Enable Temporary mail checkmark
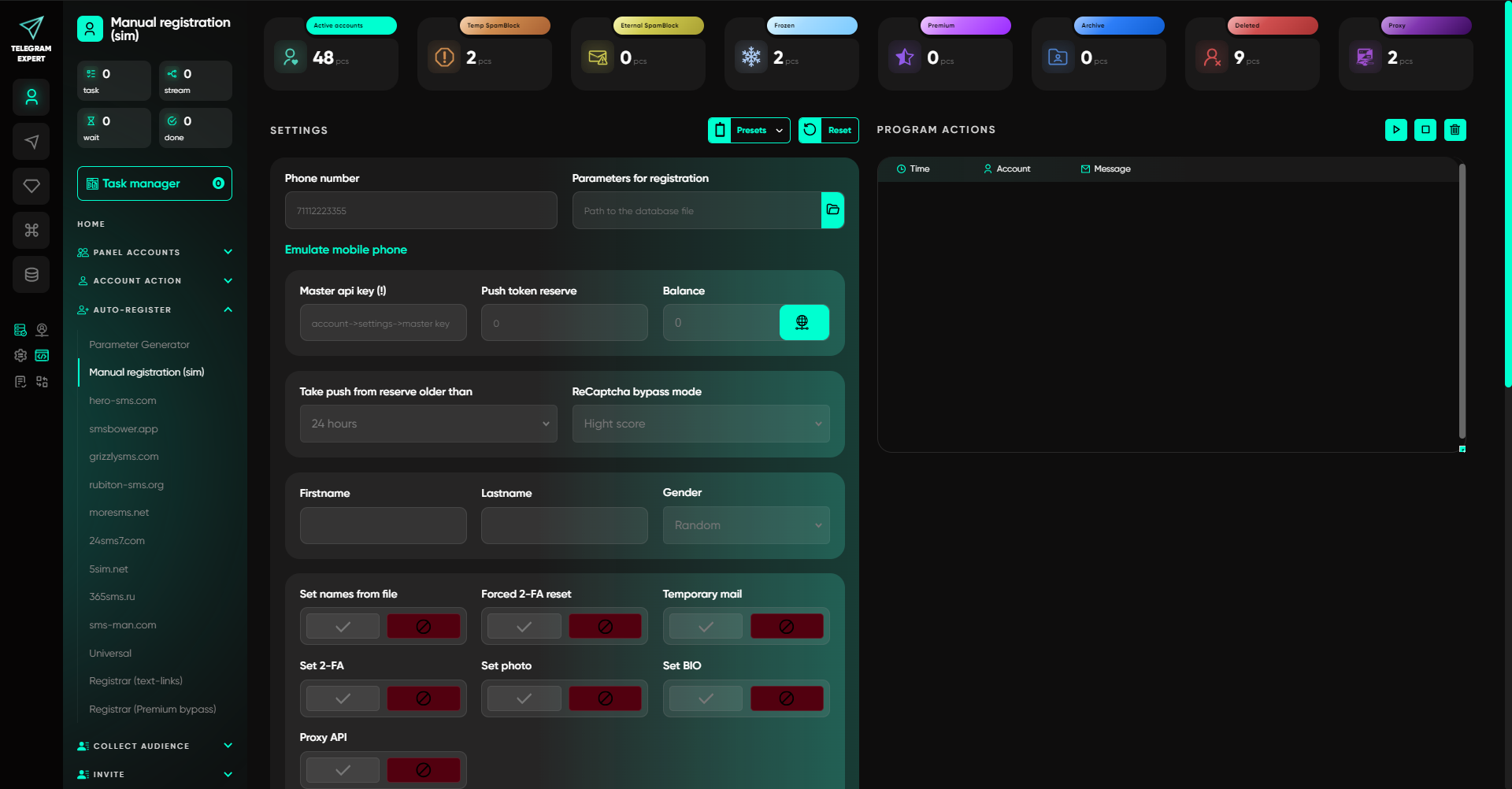 tap(706, 627)
